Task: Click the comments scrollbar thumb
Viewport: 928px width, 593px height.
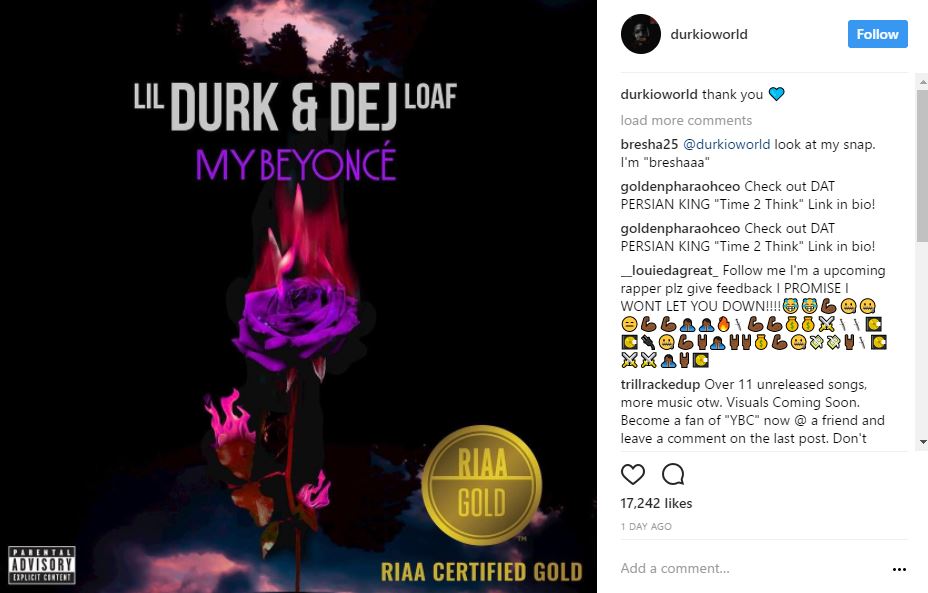Action: pos(923,166)
